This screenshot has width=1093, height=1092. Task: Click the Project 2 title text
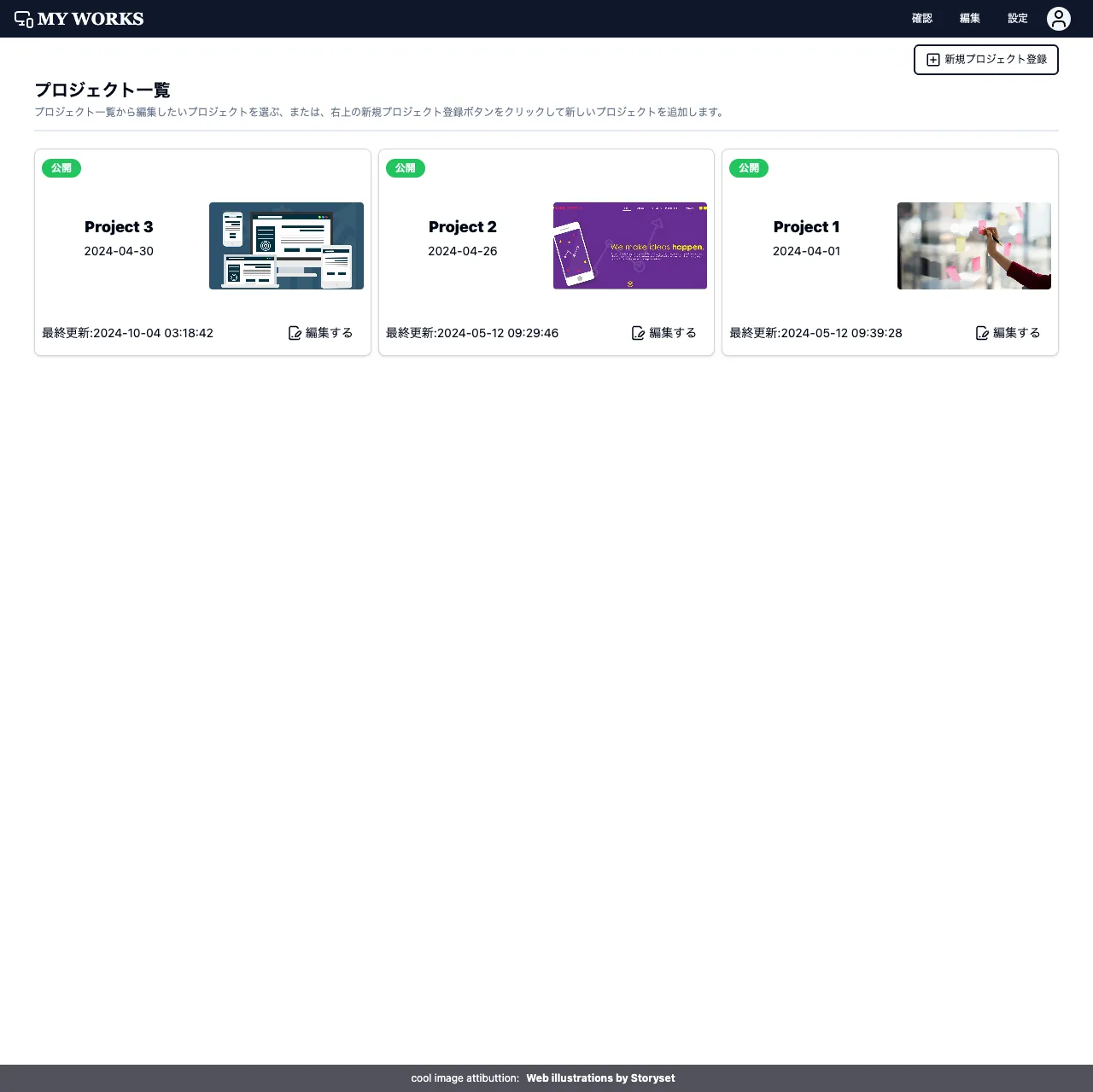click(x=462, y=227)
